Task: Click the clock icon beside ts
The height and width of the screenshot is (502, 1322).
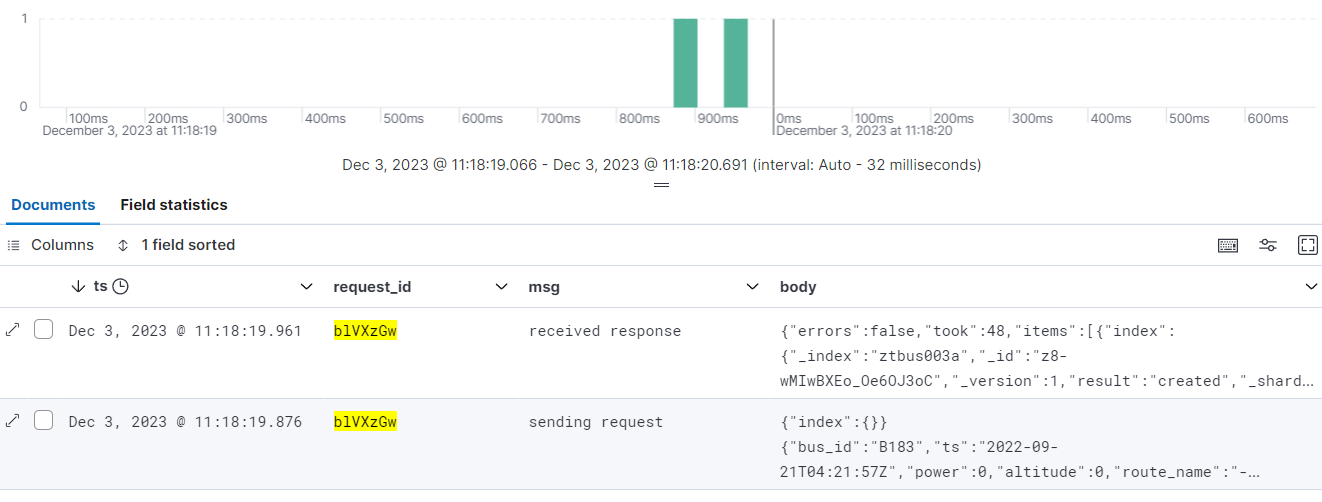Action: click(x=120, y=287)
